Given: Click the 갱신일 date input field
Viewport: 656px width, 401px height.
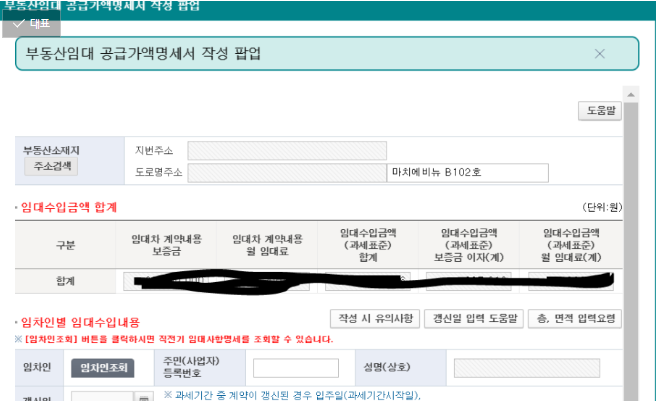Looking at the screenshot, I should tap(102, 397).
